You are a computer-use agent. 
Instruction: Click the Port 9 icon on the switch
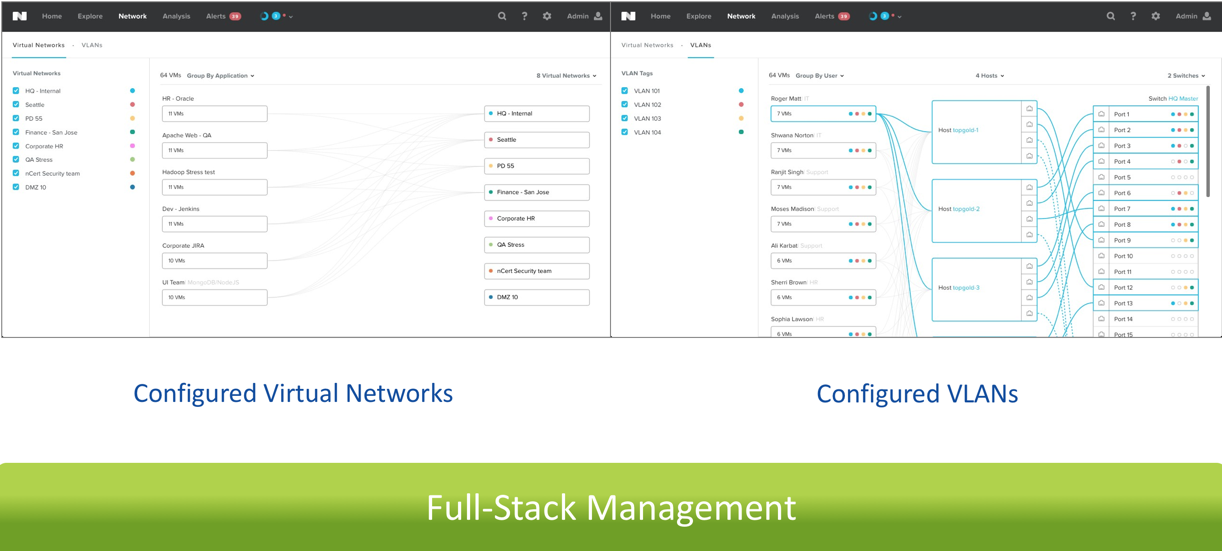point(1102,240)
